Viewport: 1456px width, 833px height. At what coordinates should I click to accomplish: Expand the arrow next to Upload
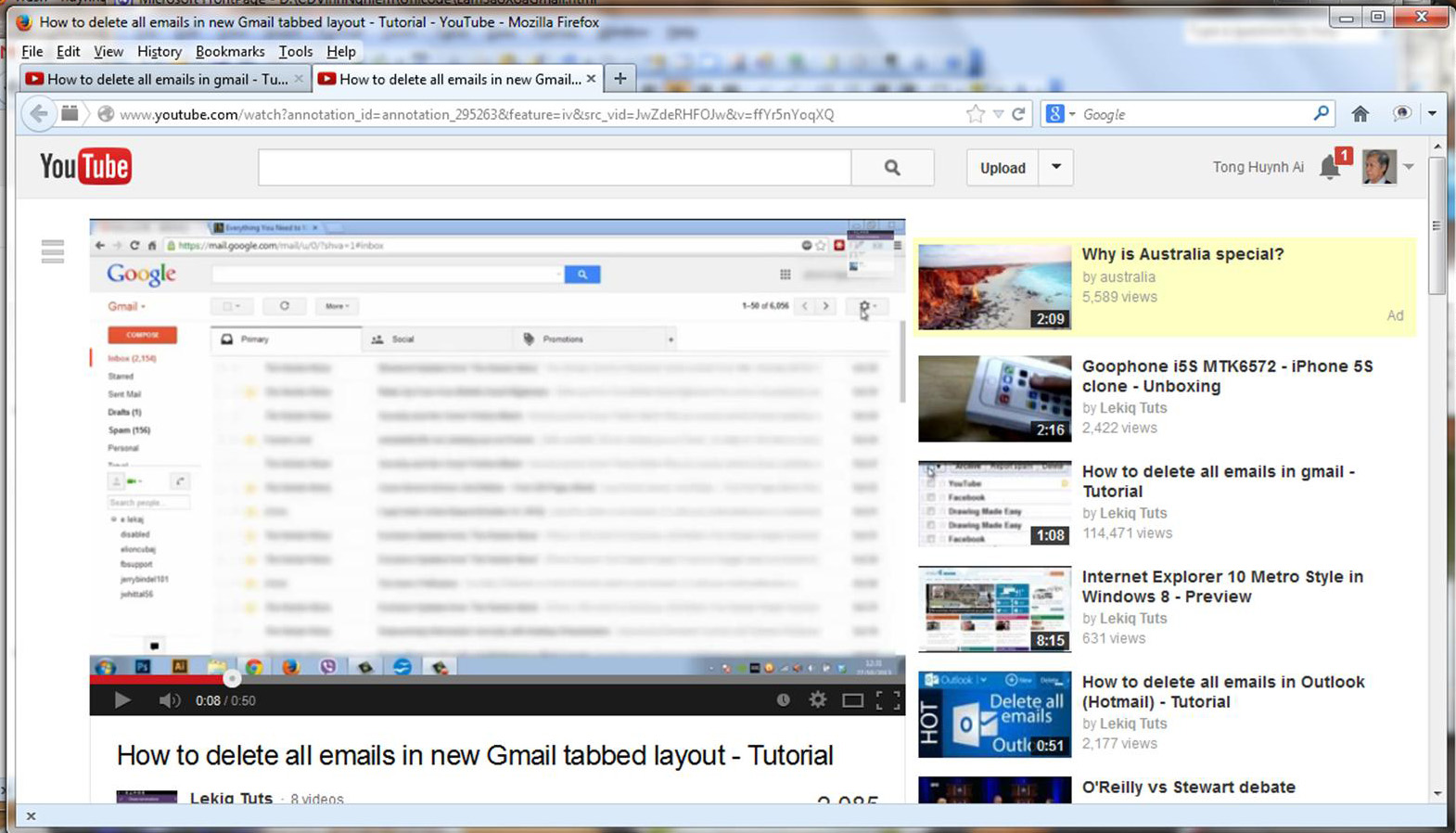tap(1055, 168)
